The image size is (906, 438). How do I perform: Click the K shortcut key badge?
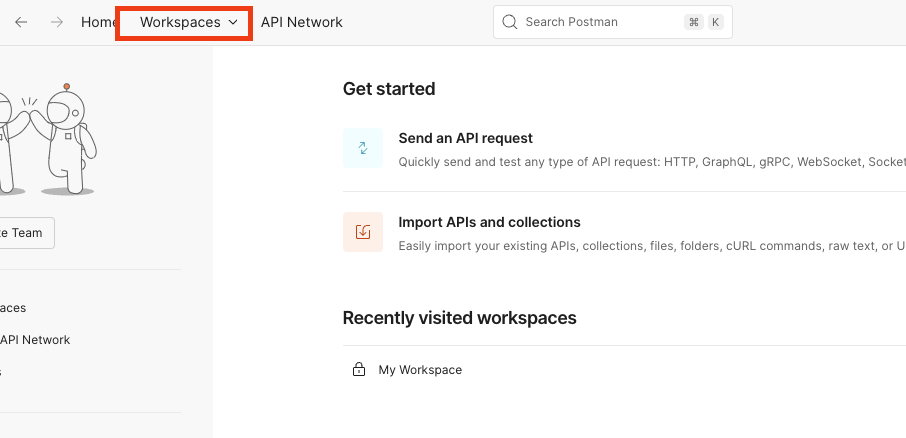[x=716, y=22]
